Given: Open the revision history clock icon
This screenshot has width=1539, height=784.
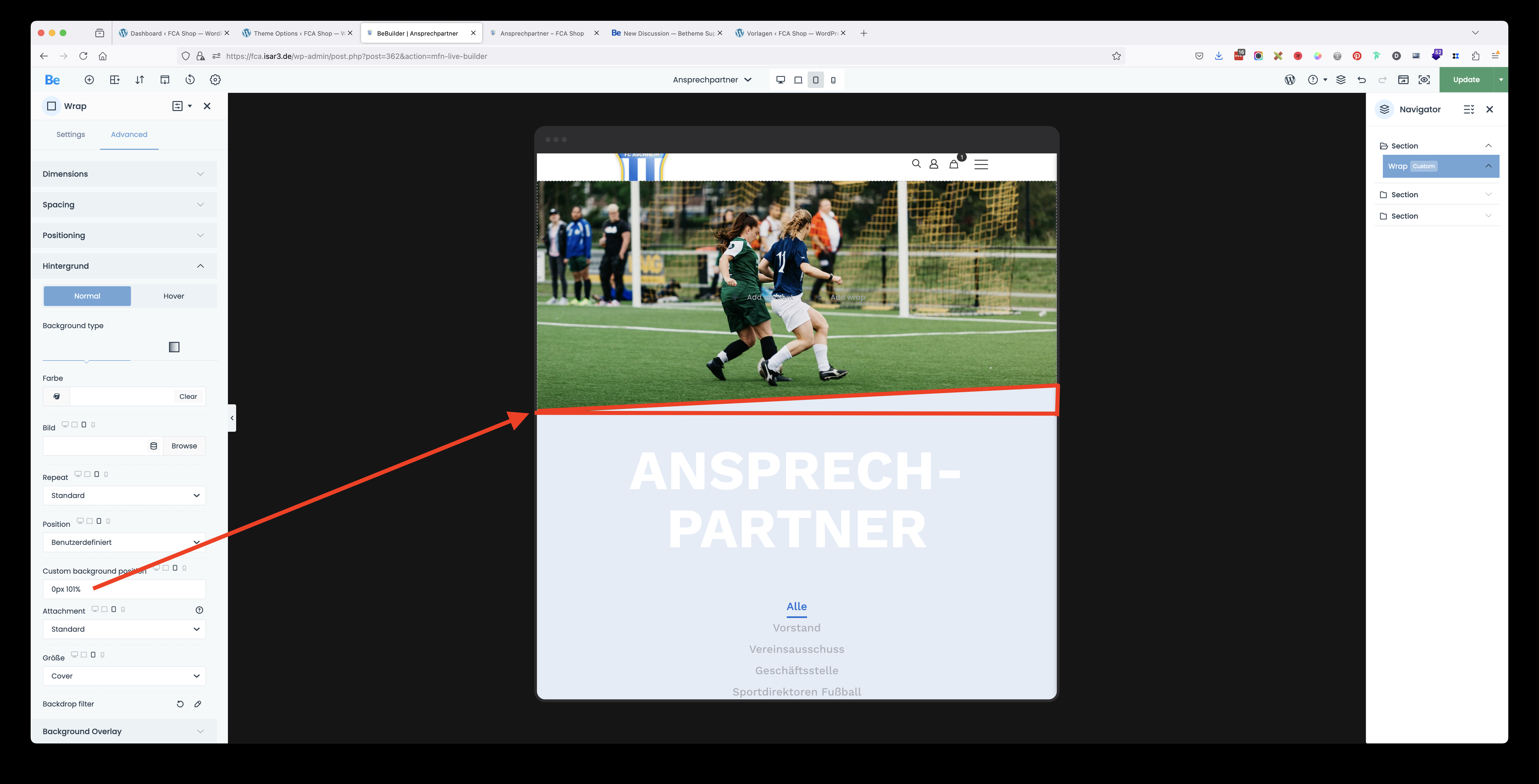Looking at the screenshot, I should click(x=190, y=80).
